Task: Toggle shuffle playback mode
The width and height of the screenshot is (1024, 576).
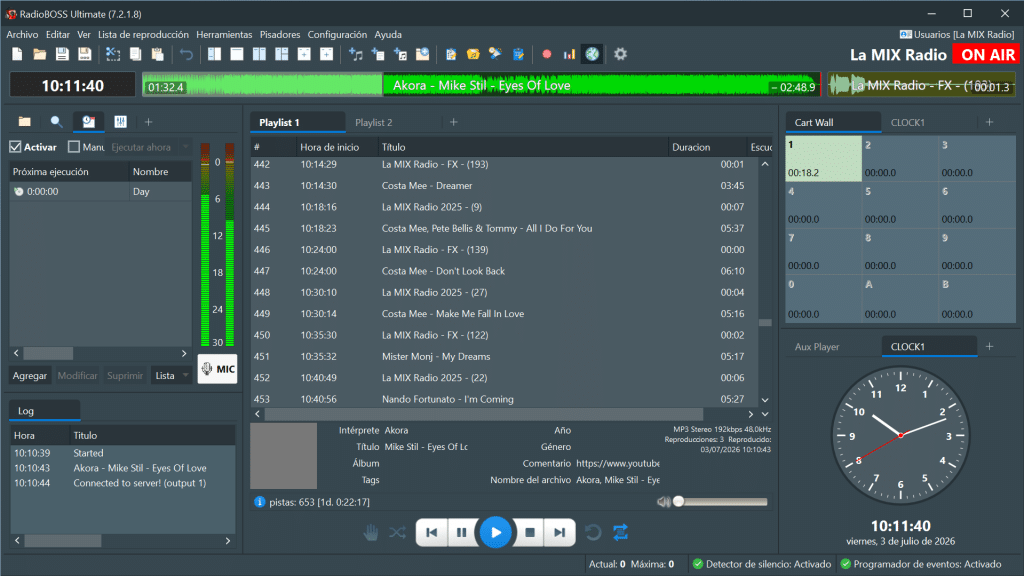Action: click(x=397, y=532)
